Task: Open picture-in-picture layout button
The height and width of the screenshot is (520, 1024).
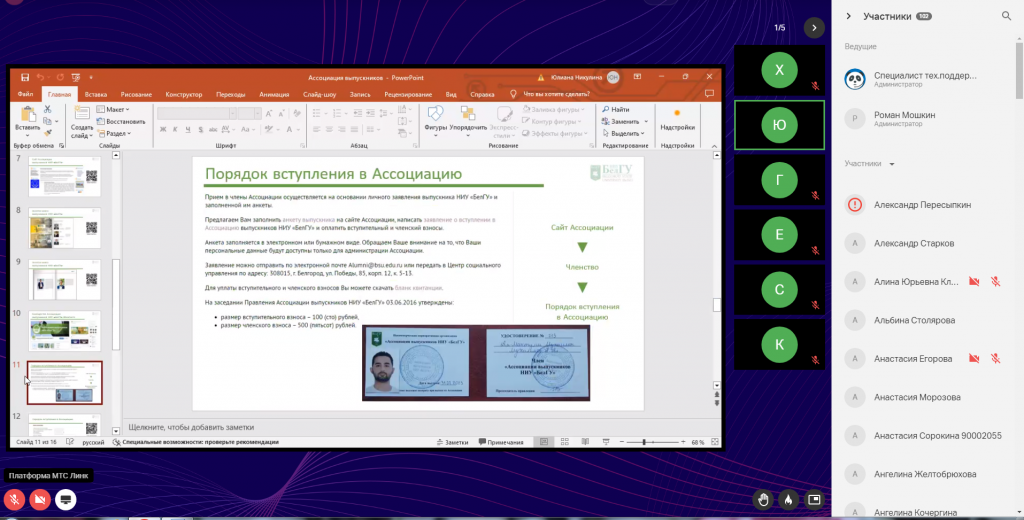Action: (x=814, y=500)
